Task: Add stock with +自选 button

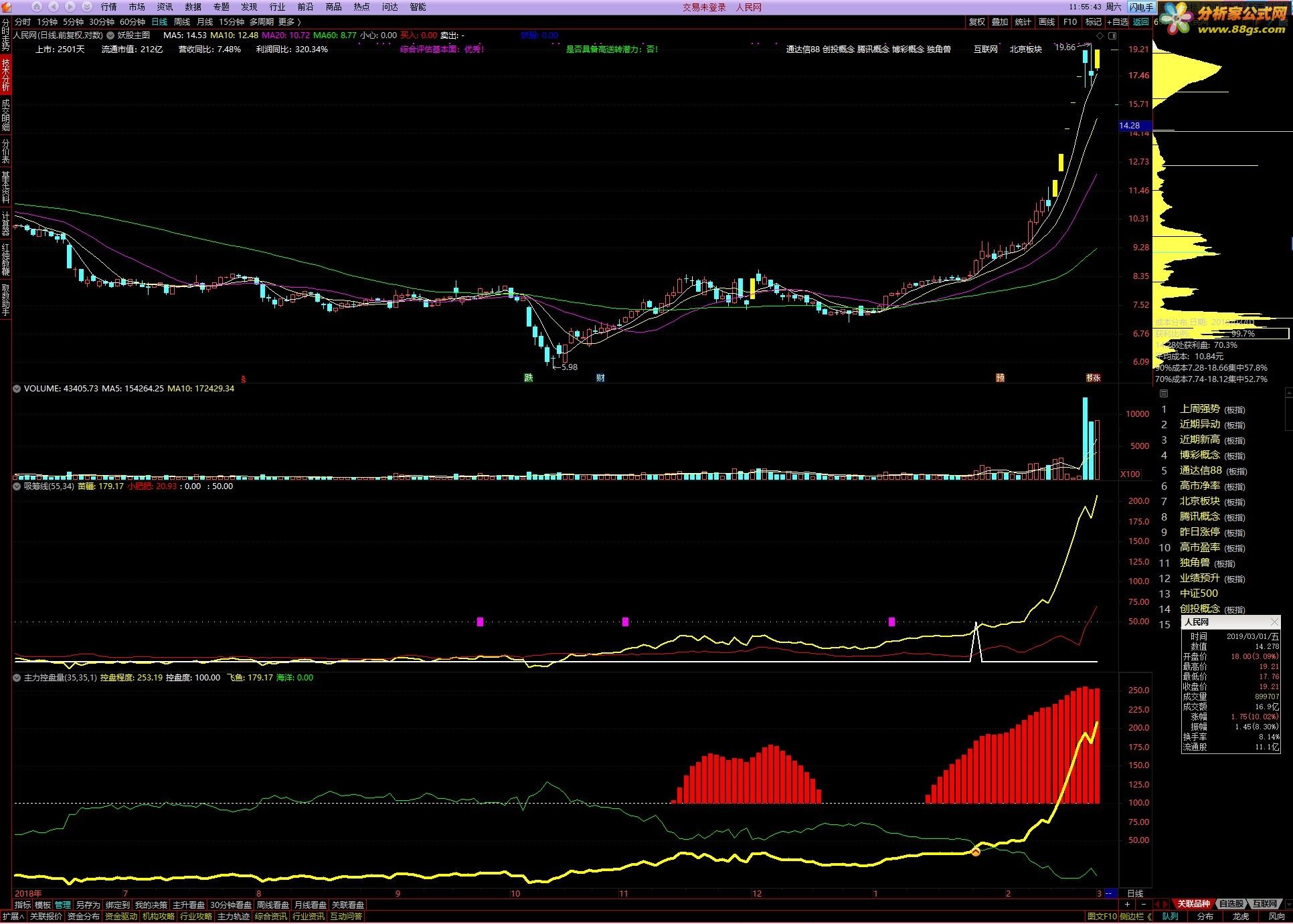Action: point(1118,22)
